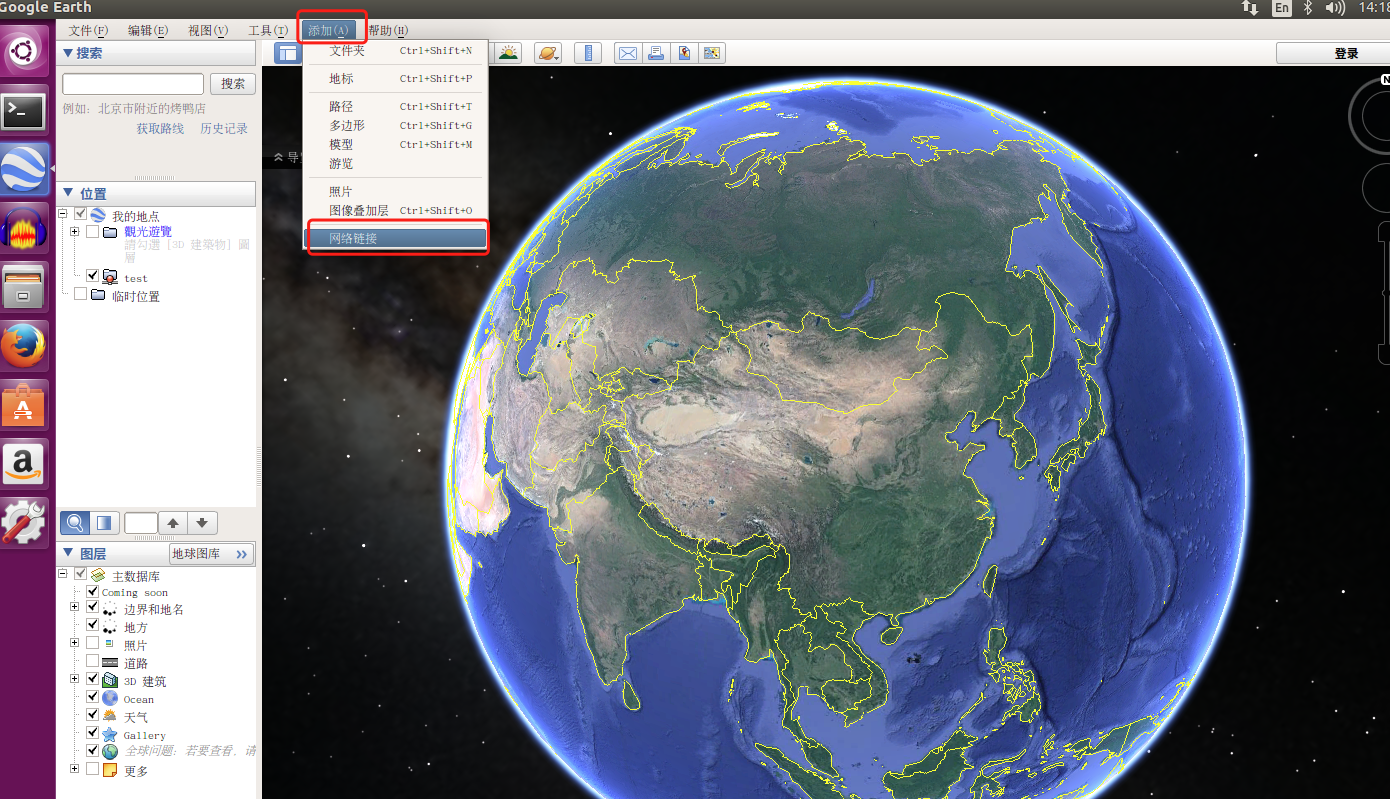
Task: Open System Settings from the launcher
Action: 25,523
